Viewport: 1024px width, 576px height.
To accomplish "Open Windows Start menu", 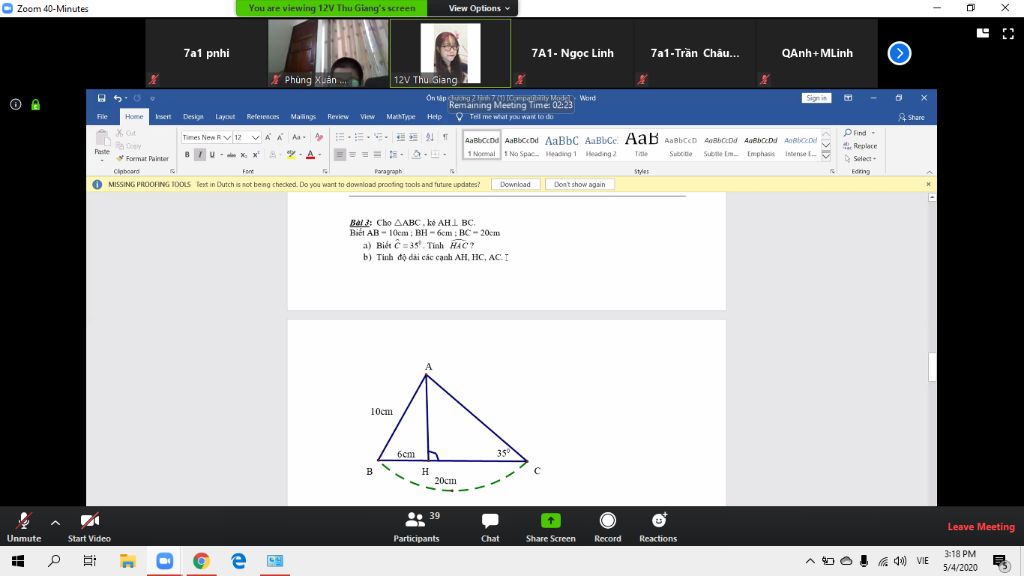I will pos(18,561).
